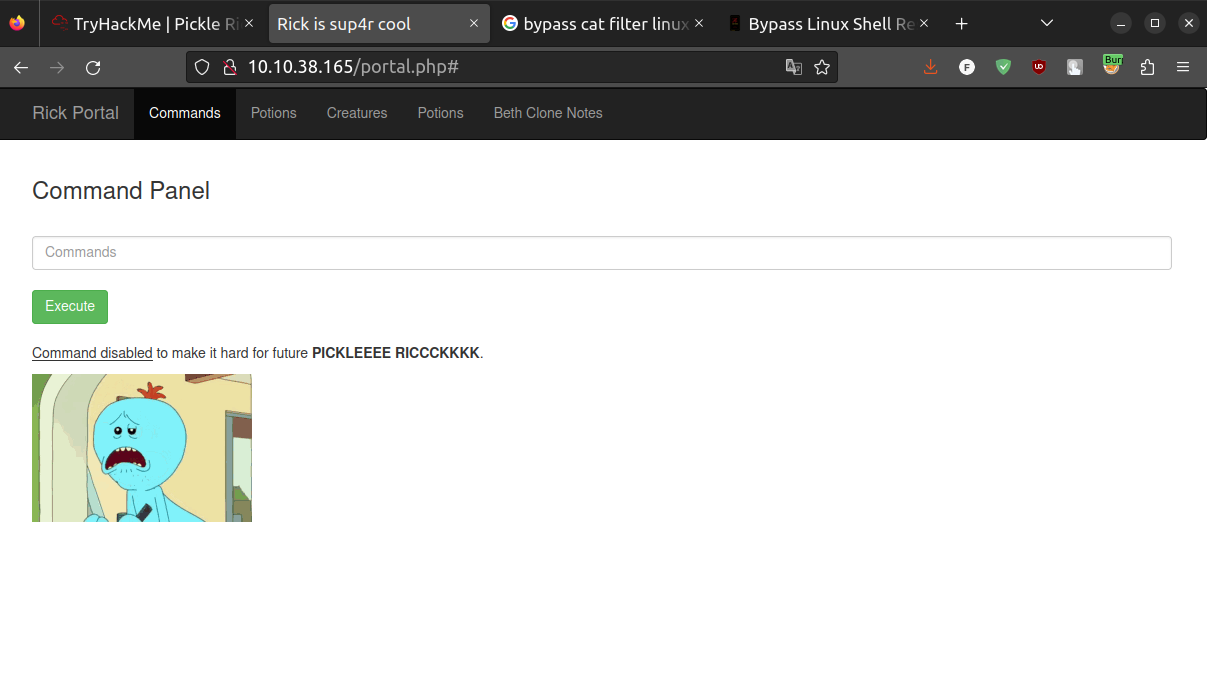Close the TryHackMe Pickle Rick tab

(249, 23)
